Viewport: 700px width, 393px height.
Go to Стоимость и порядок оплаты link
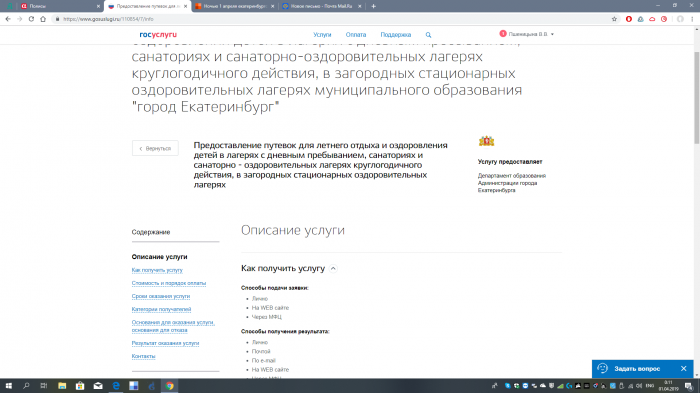[169, 283]
